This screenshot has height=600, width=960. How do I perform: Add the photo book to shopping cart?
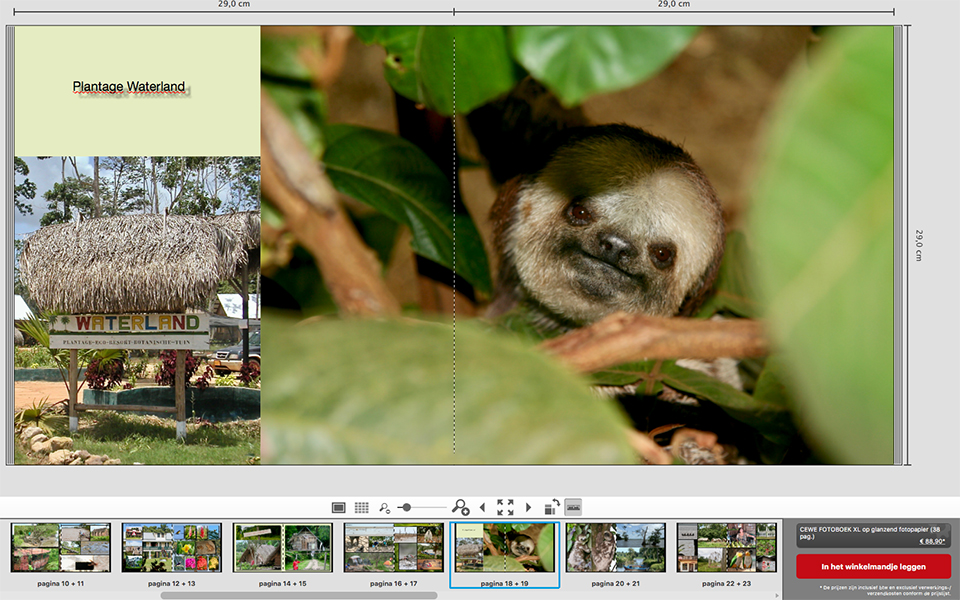coord(874,567)
